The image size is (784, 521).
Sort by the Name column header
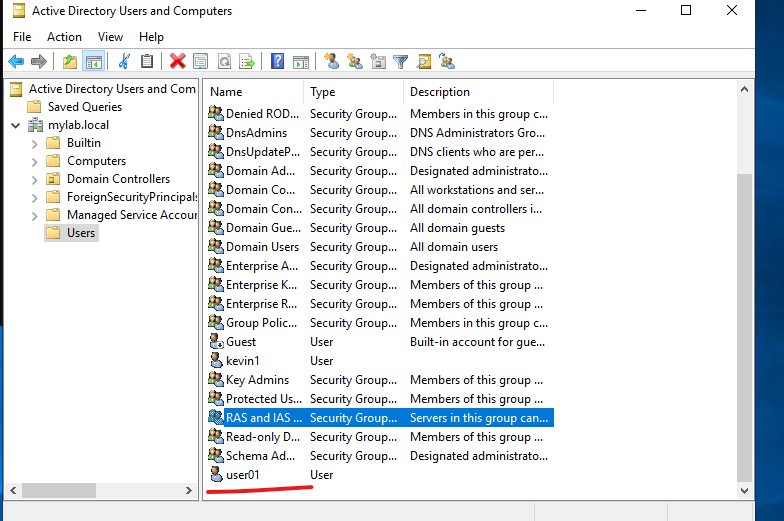(x=254, y=92)
